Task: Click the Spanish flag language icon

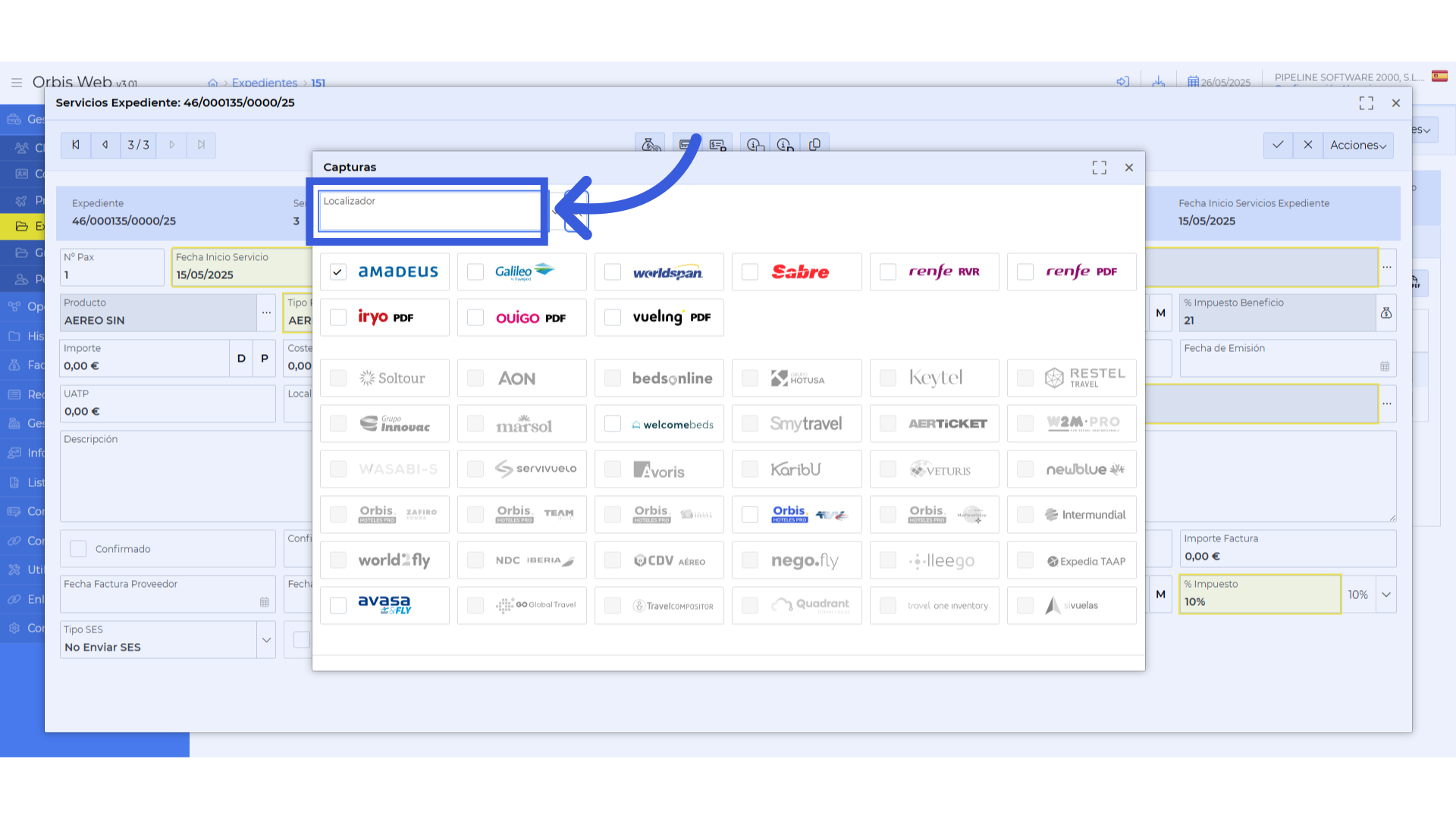Action: point(1439,76)
